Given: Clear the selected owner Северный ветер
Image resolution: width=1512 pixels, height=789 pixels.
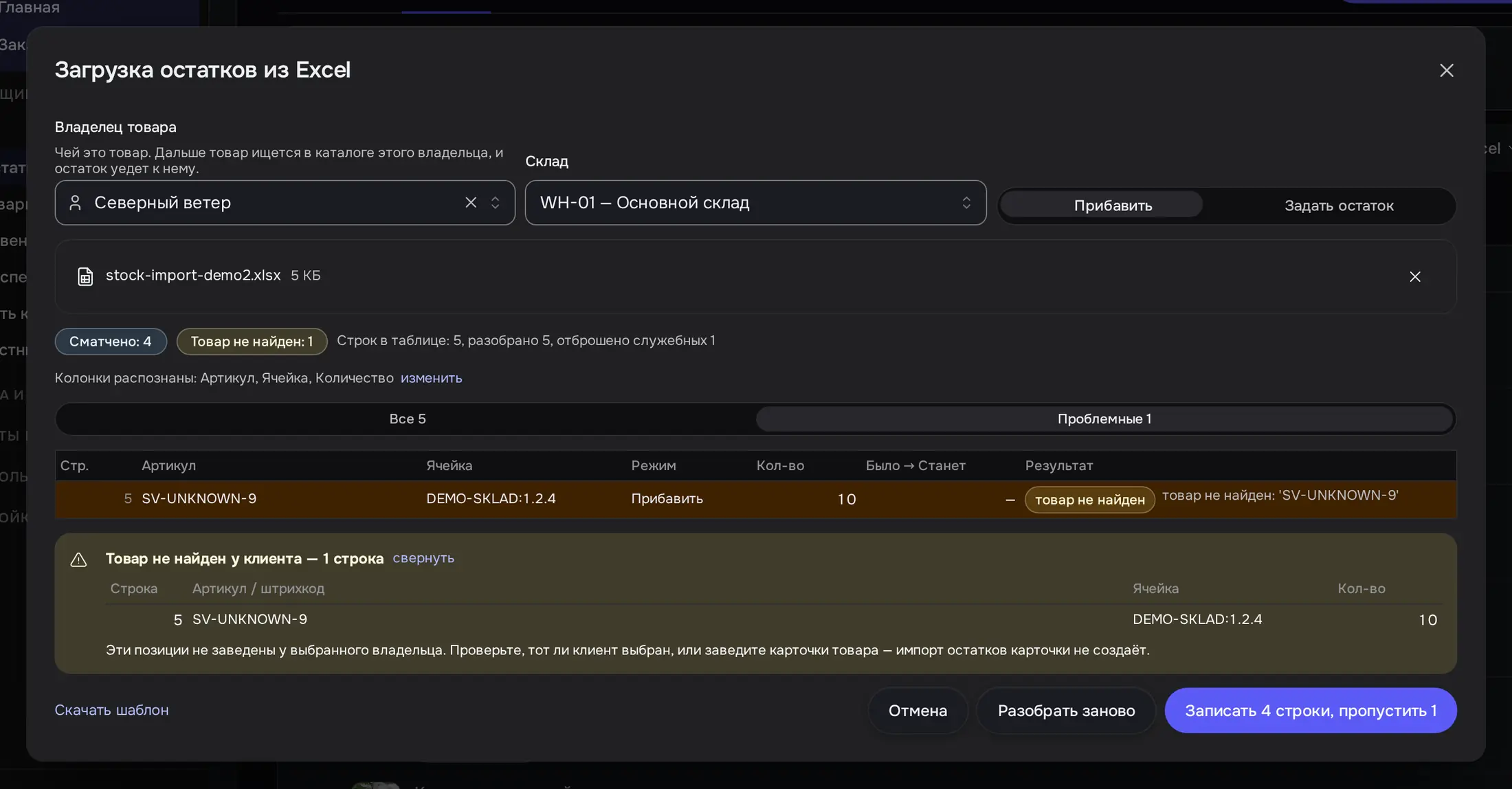Looking at the screenshot, I should pos(471,202).
